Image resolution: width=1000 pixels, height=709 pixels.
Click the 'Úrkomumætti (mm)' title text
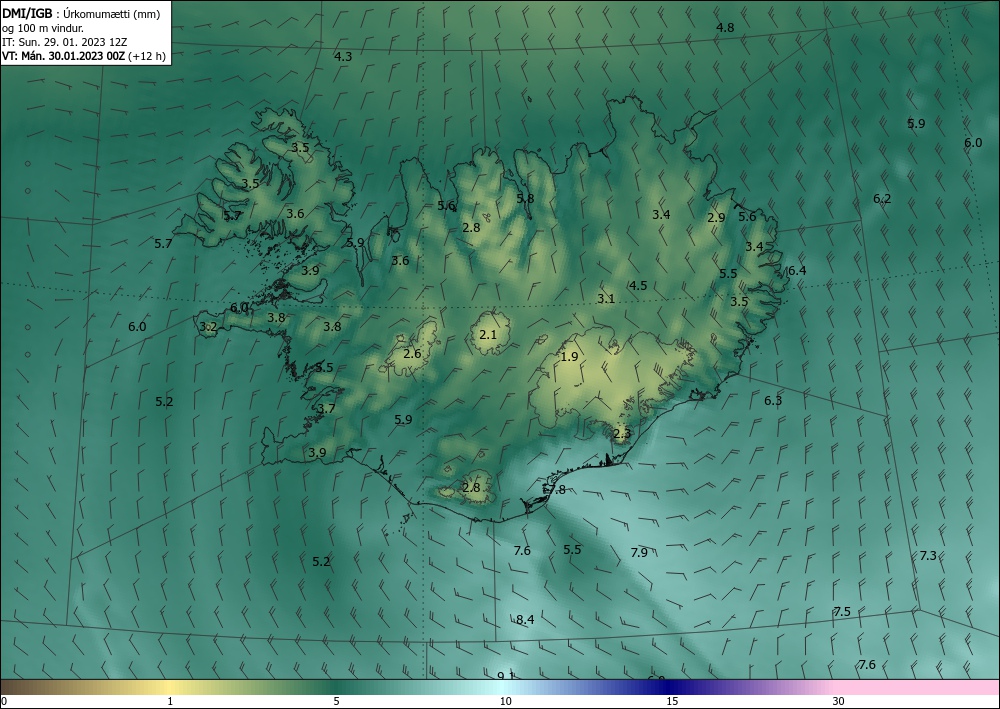112,14
